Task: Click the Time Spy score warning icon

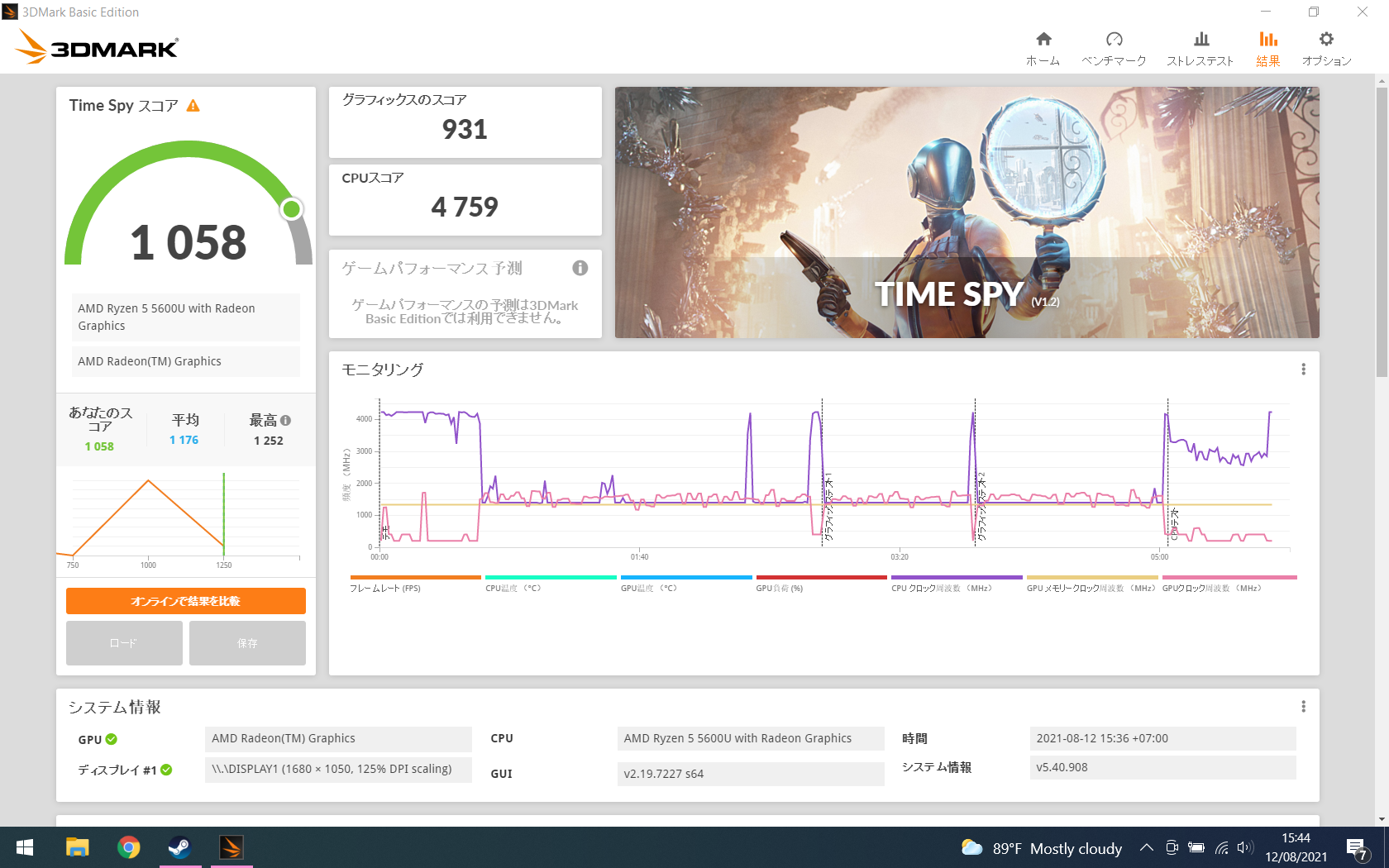Action: [193, 106]
